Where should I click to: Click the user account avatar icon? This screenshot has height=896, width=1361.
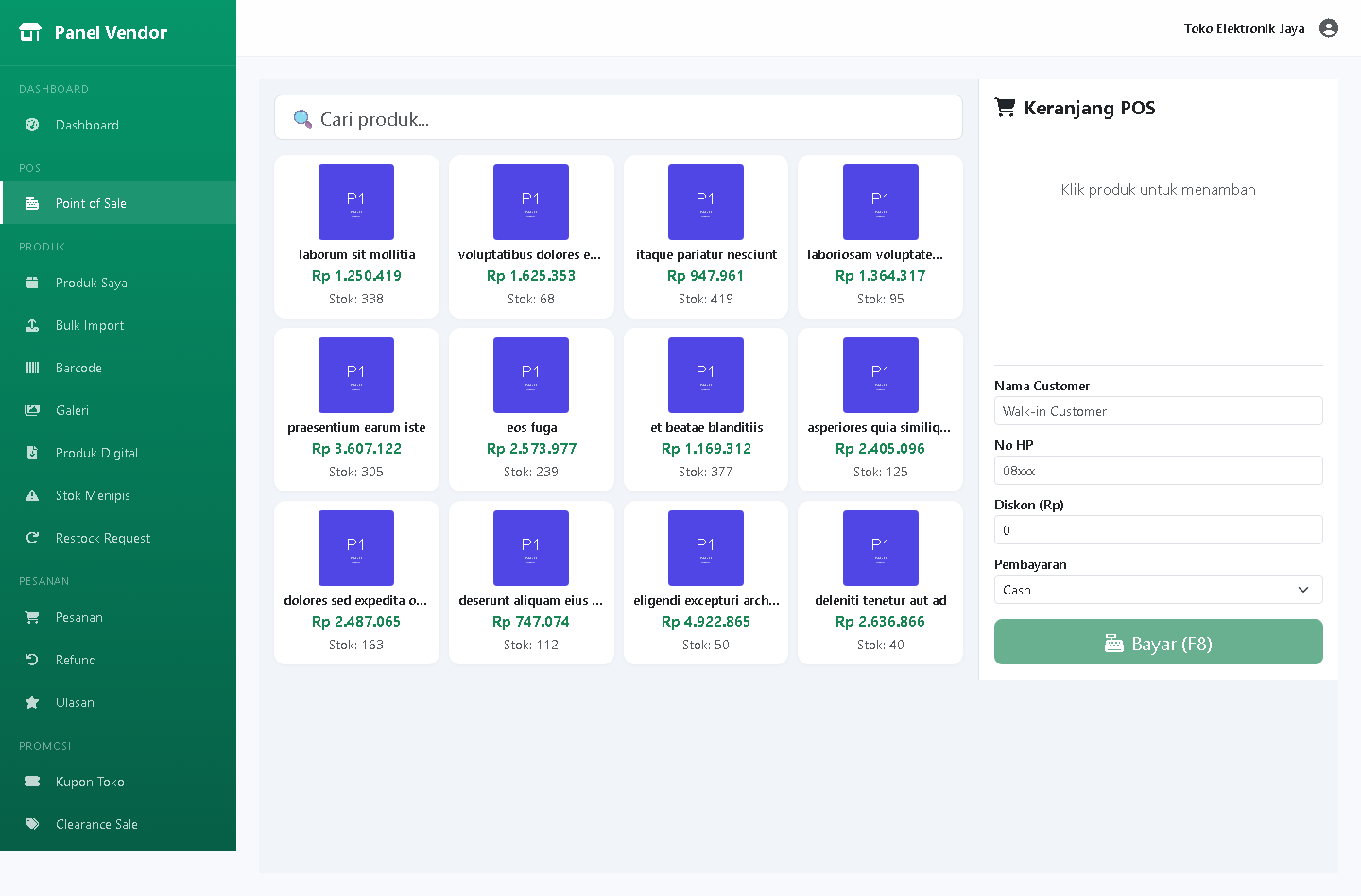(x=1329, y=28)
